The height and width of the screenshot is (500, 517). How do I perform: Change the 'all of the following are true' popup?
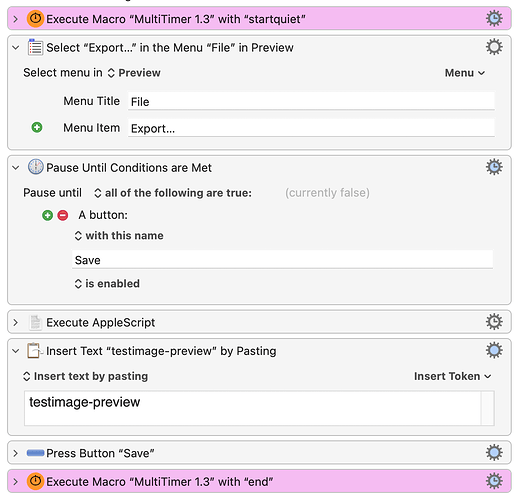click(x=173, y=193)
